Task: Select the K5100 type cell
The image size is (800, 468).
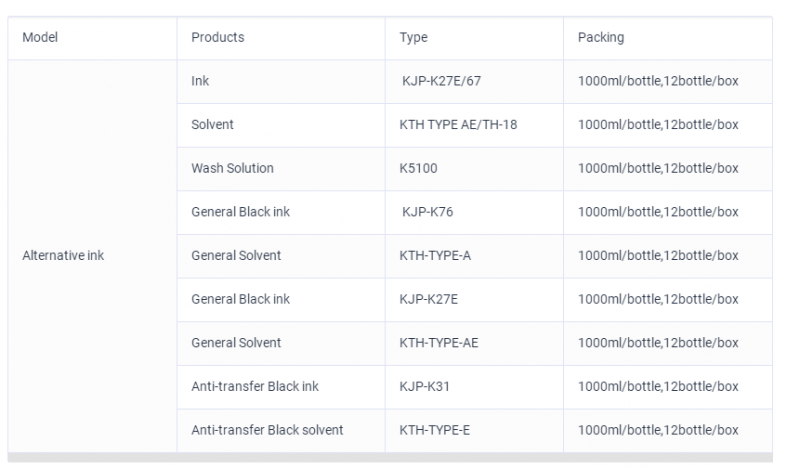Action: (x=474, y=169)
